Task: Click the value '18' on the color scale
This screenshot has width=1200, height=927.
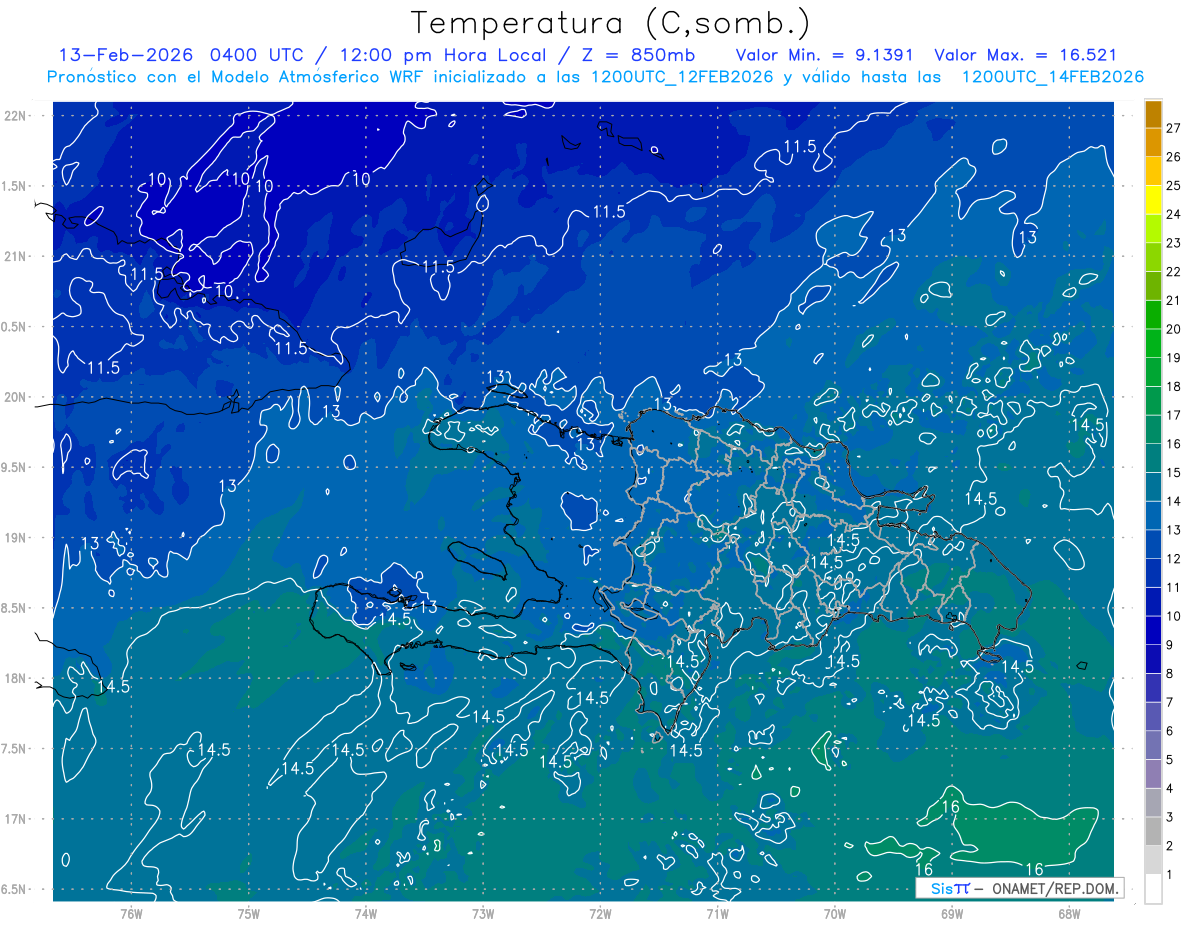Action: (1174, 386)
